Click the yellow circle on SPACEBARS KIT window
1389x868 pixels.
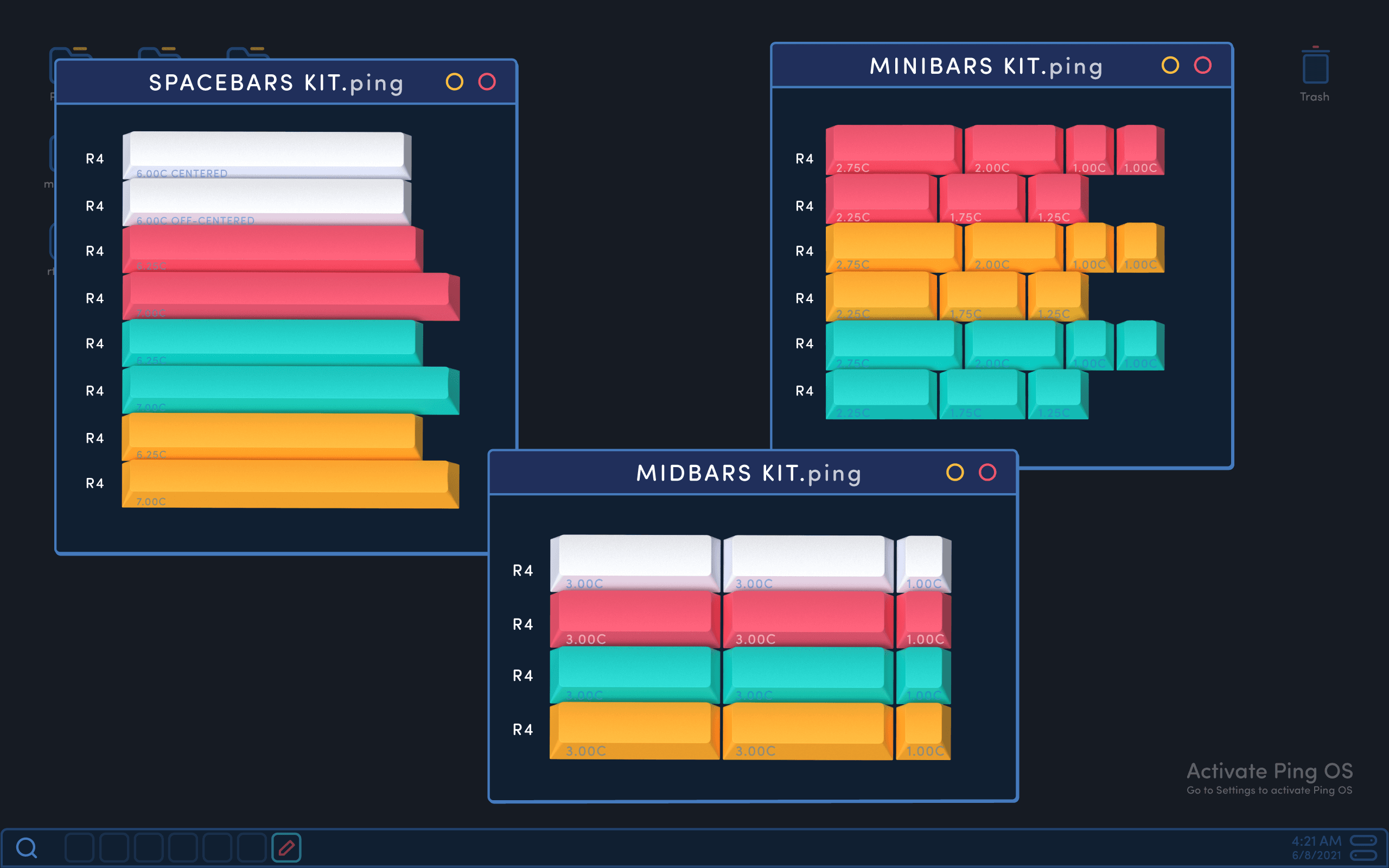tap(454, 82)
